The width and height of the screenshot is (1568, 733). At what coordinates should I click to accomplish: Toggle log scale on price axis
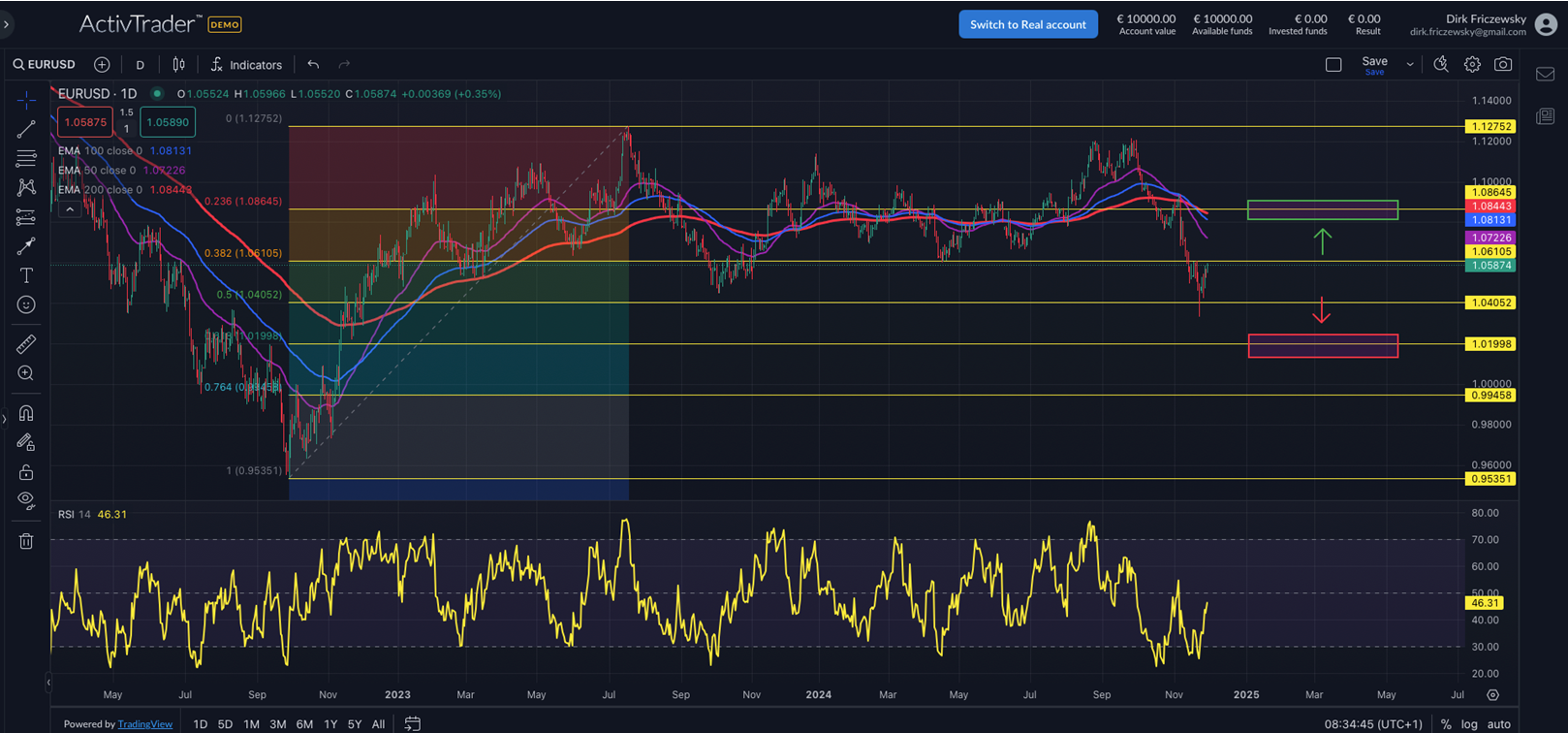coord(1469,723)
